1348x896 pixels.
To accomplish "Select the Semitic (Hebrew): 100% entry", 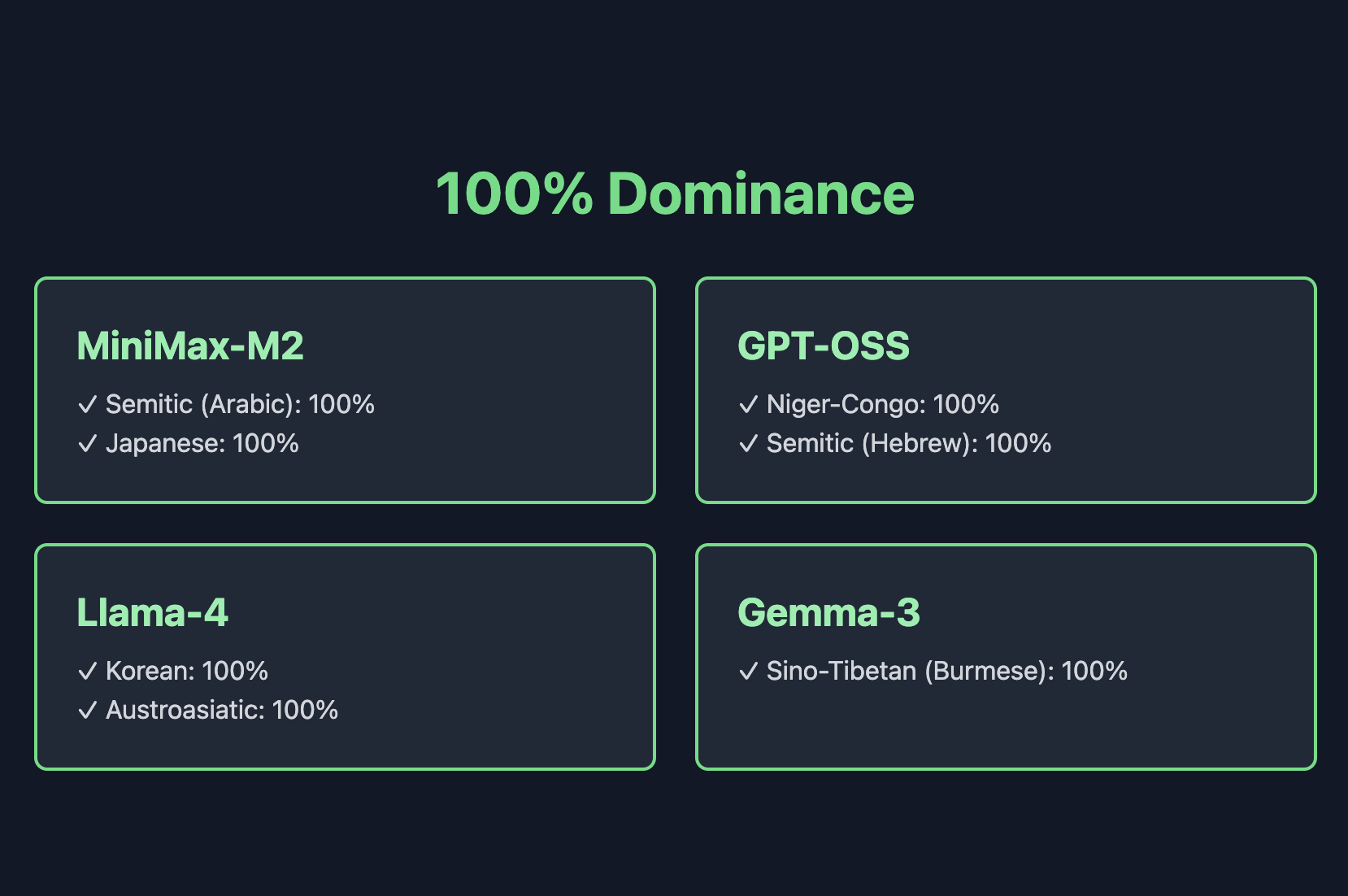I will click(x=908, y=444).
